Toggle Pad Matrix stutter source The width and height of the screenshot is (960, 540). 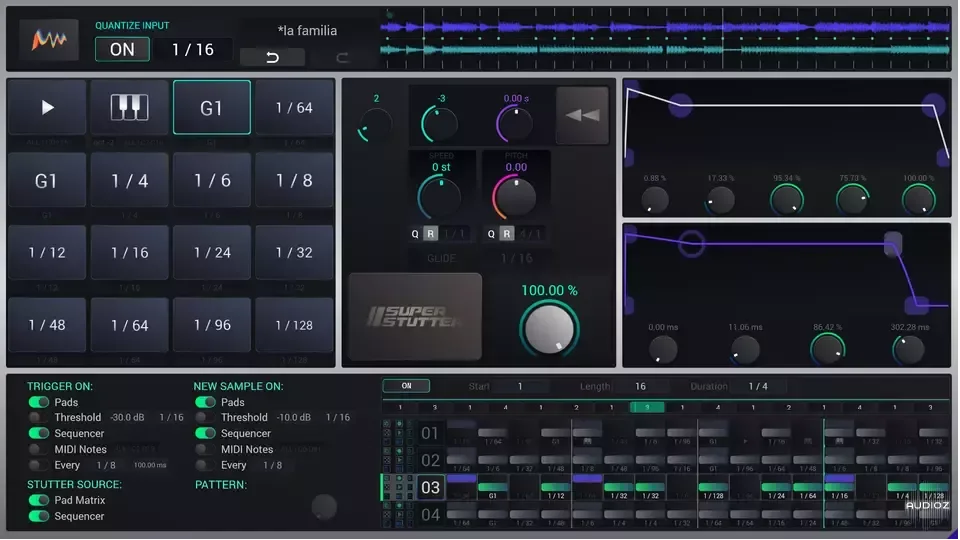tap(39, 500)
